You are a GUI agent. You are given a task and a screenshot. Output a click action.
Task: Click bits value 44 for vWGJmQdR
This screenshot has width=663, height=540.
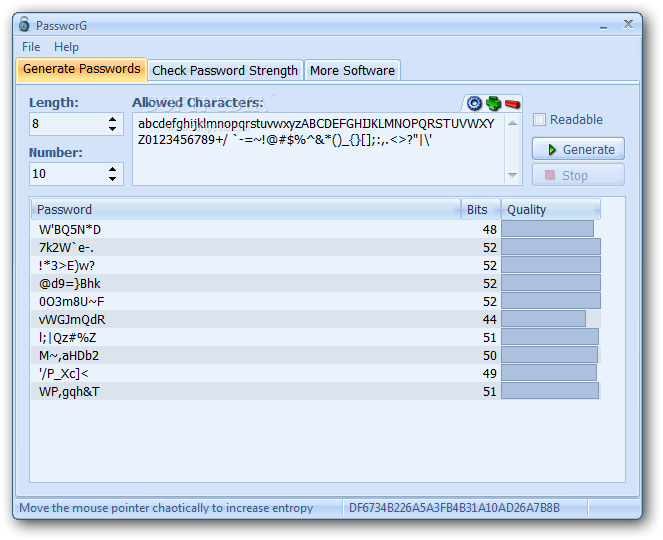tap(490, 319)
